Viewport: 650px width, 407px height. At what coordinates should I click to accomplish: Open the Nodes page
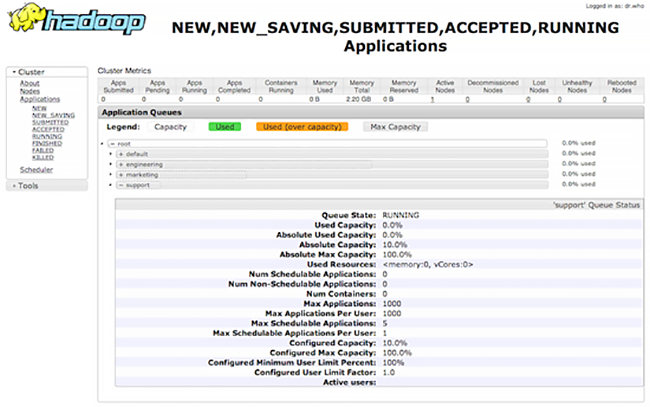[30, 91]
